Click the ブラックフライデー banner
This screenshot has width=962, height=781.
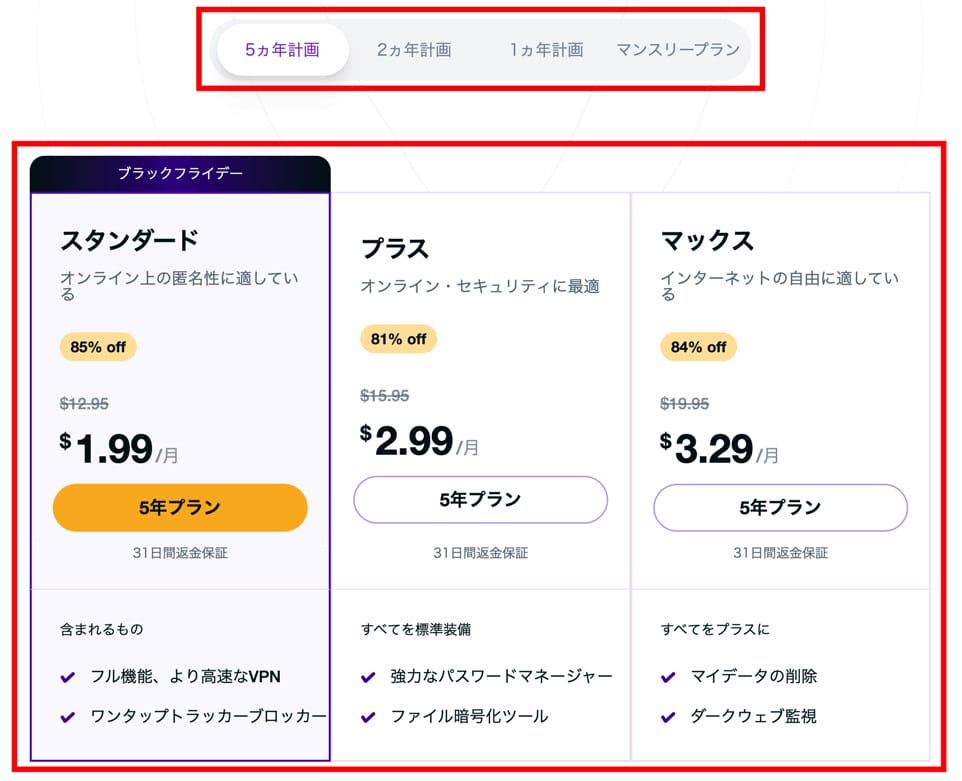(180, 173)
